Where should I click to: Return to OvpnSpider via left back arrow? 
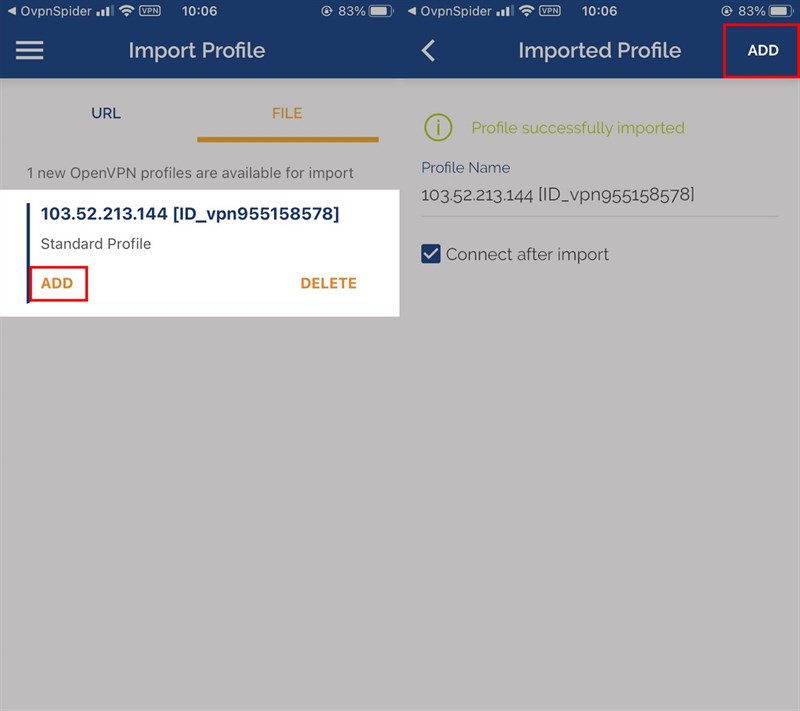(49, 11)
